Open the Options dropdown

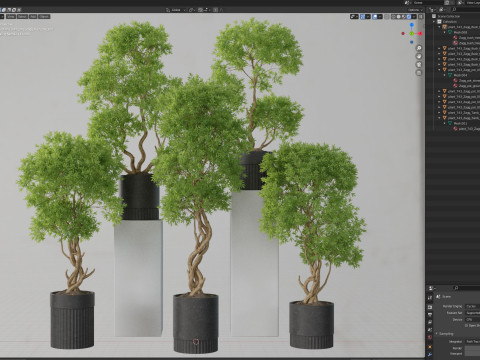pos(415,10)
